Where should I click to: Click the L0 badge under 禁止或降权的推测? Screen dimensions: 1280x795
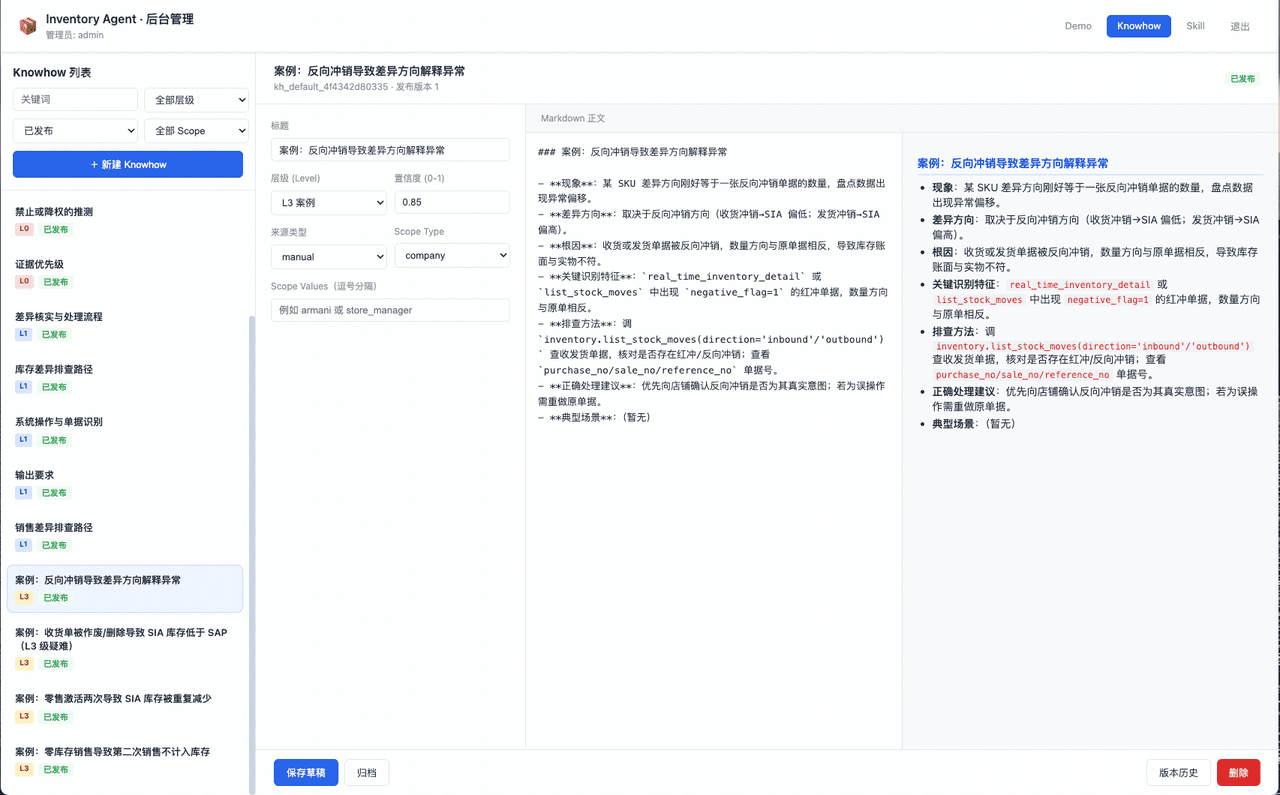(x=24, y=229)
